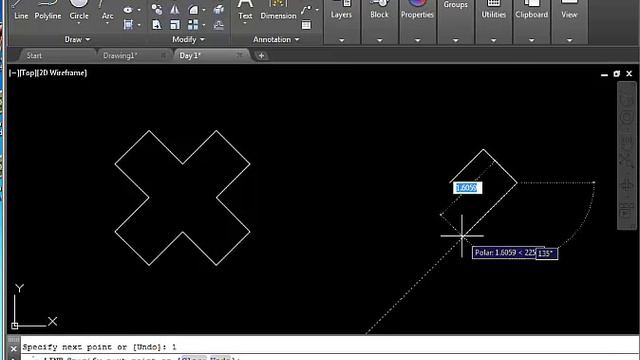Expand the Draw panel flyout

tap(77, 40)
